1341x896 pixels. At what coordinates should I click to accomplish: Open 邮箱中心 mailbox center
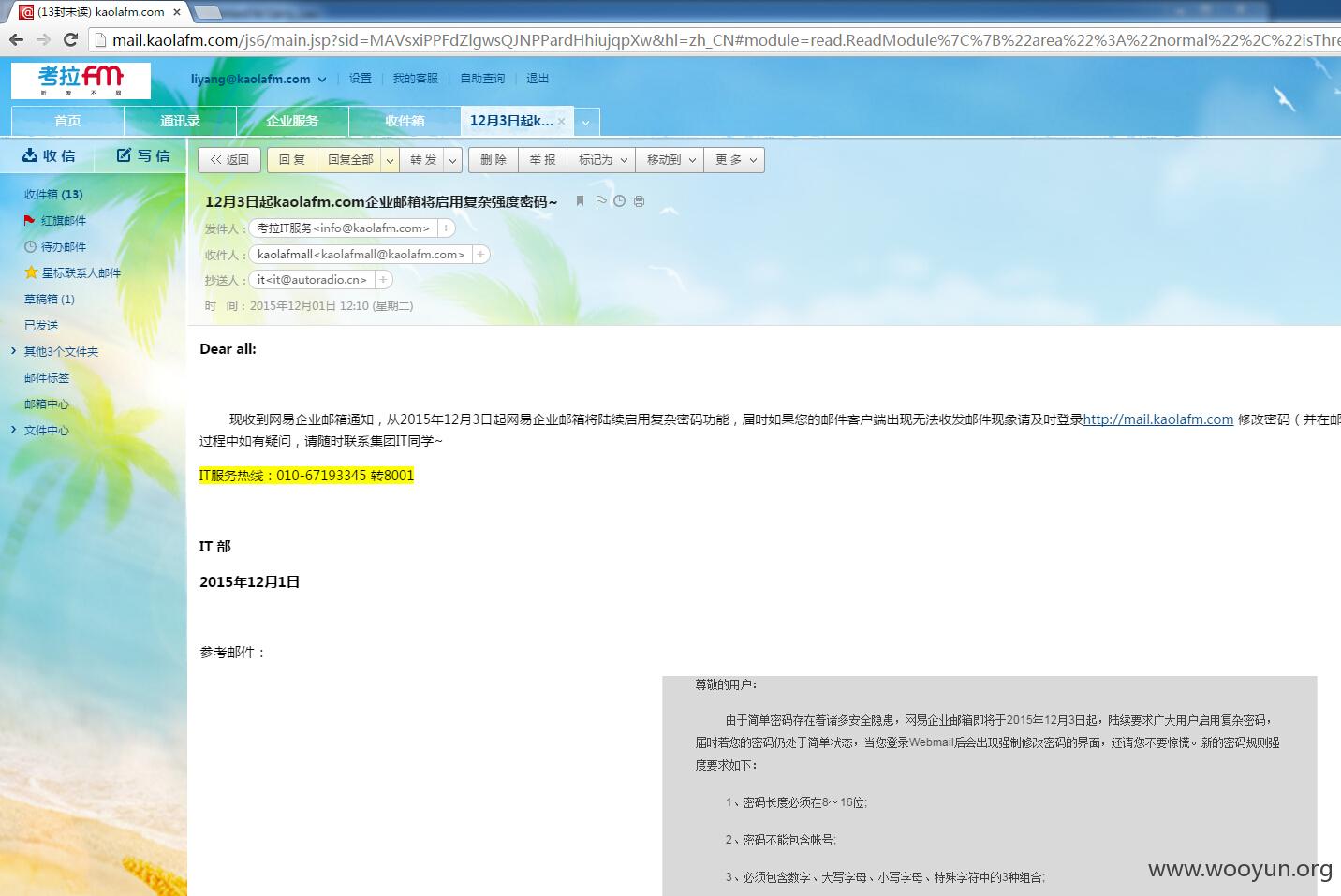click(47, 404)
